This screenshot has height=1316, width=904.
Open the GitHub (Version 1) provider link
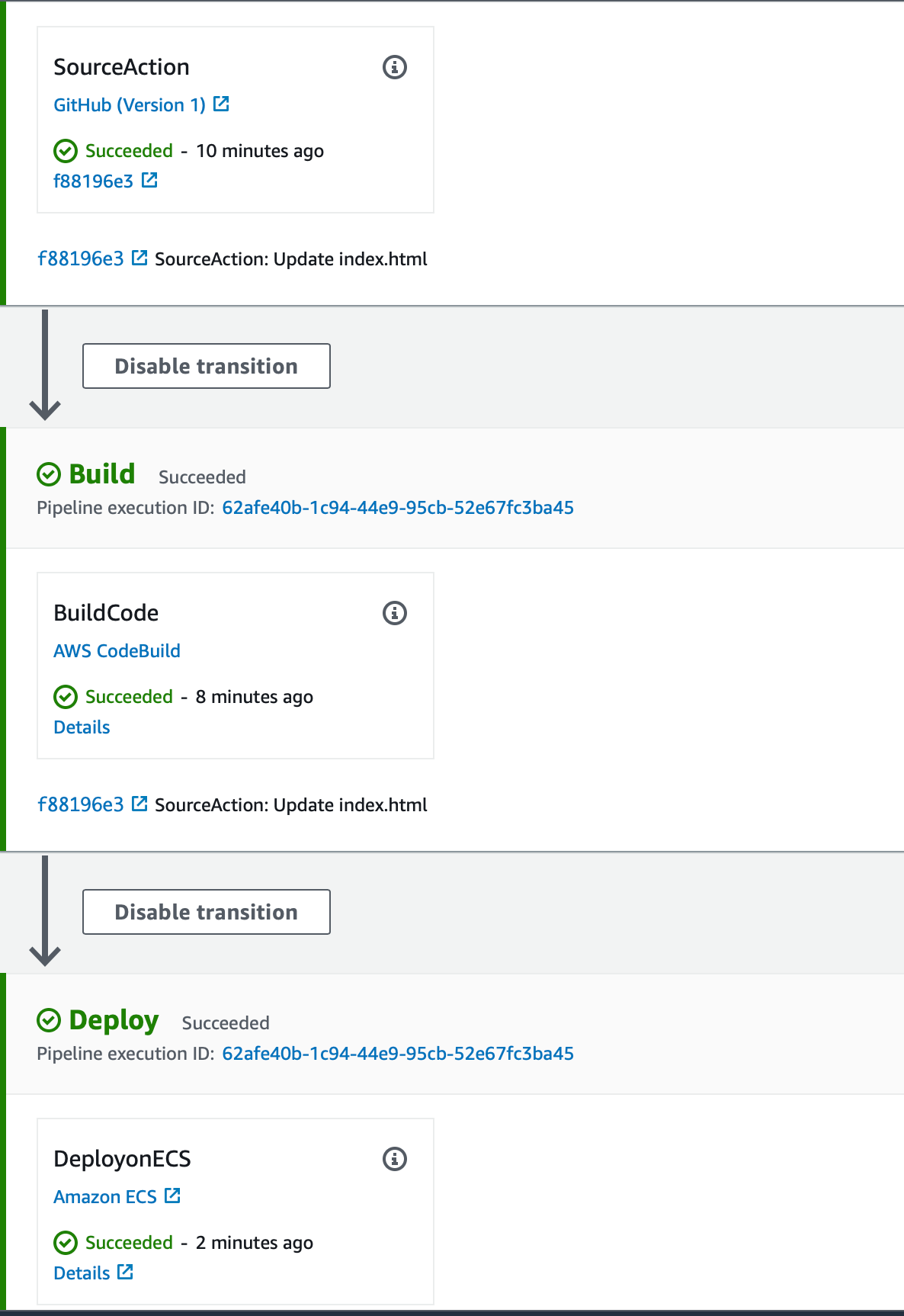pos(130,105)
